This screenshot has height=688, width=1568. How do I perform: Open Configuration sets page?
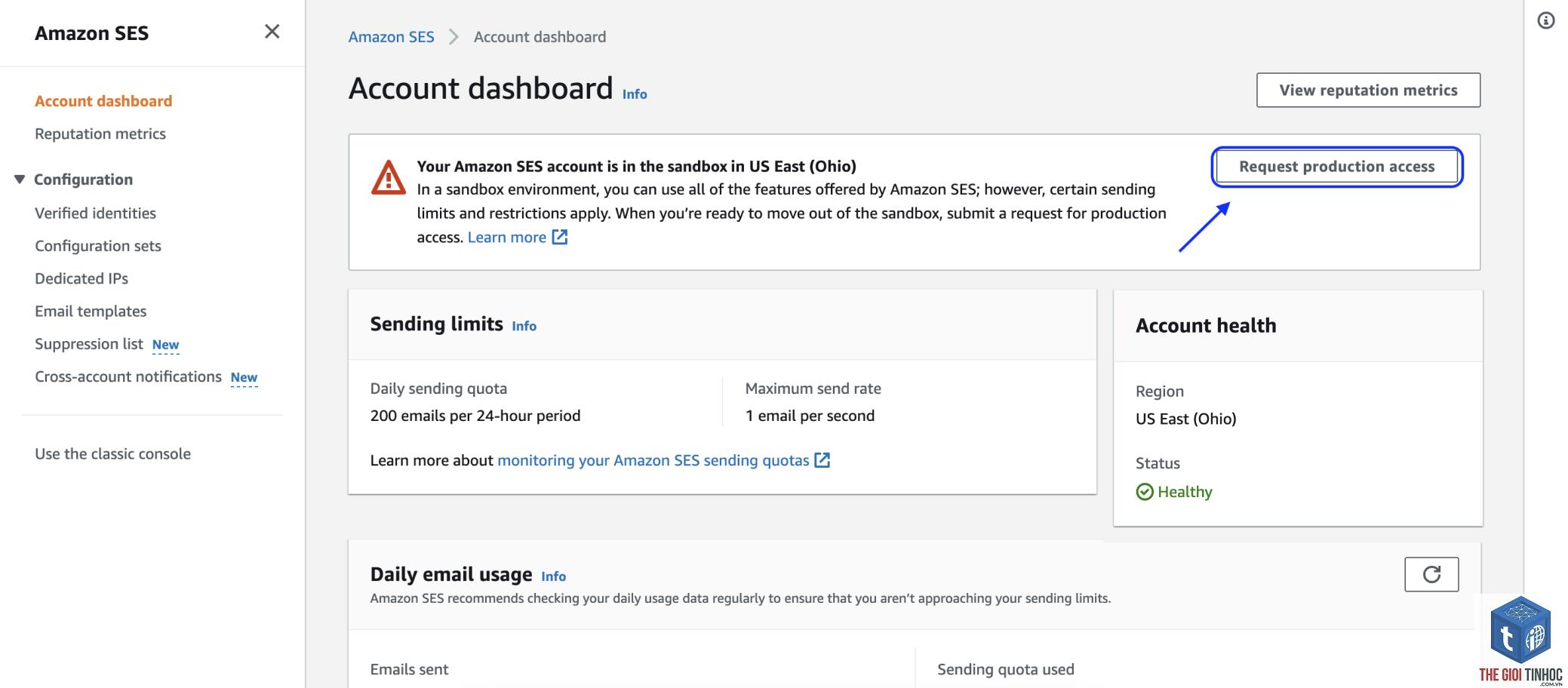point(98,246)
